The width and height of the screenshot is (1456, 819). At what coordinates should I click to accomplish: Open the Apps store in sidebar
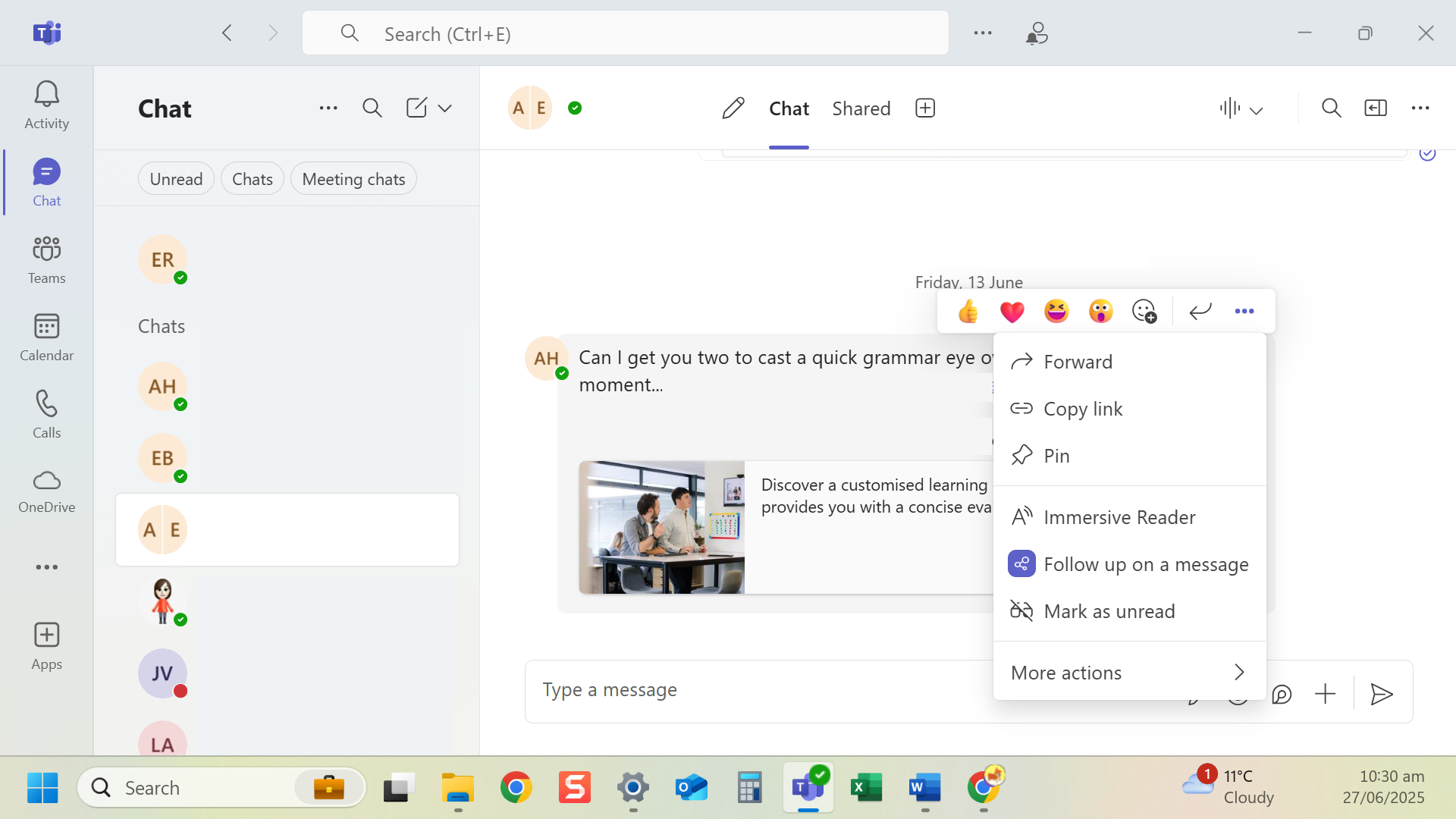point(46,646)
